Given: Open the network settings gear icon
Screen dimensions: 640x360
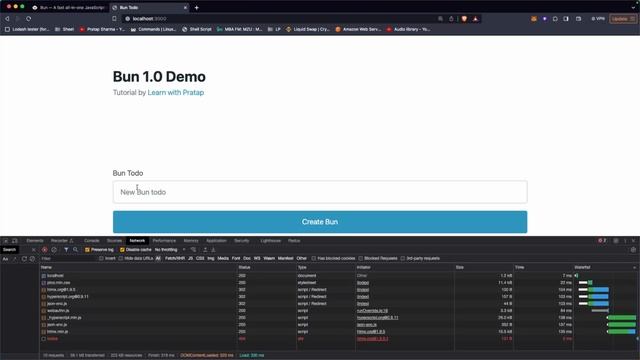Looking at the screenshot, I should click(x=633, y=250).
